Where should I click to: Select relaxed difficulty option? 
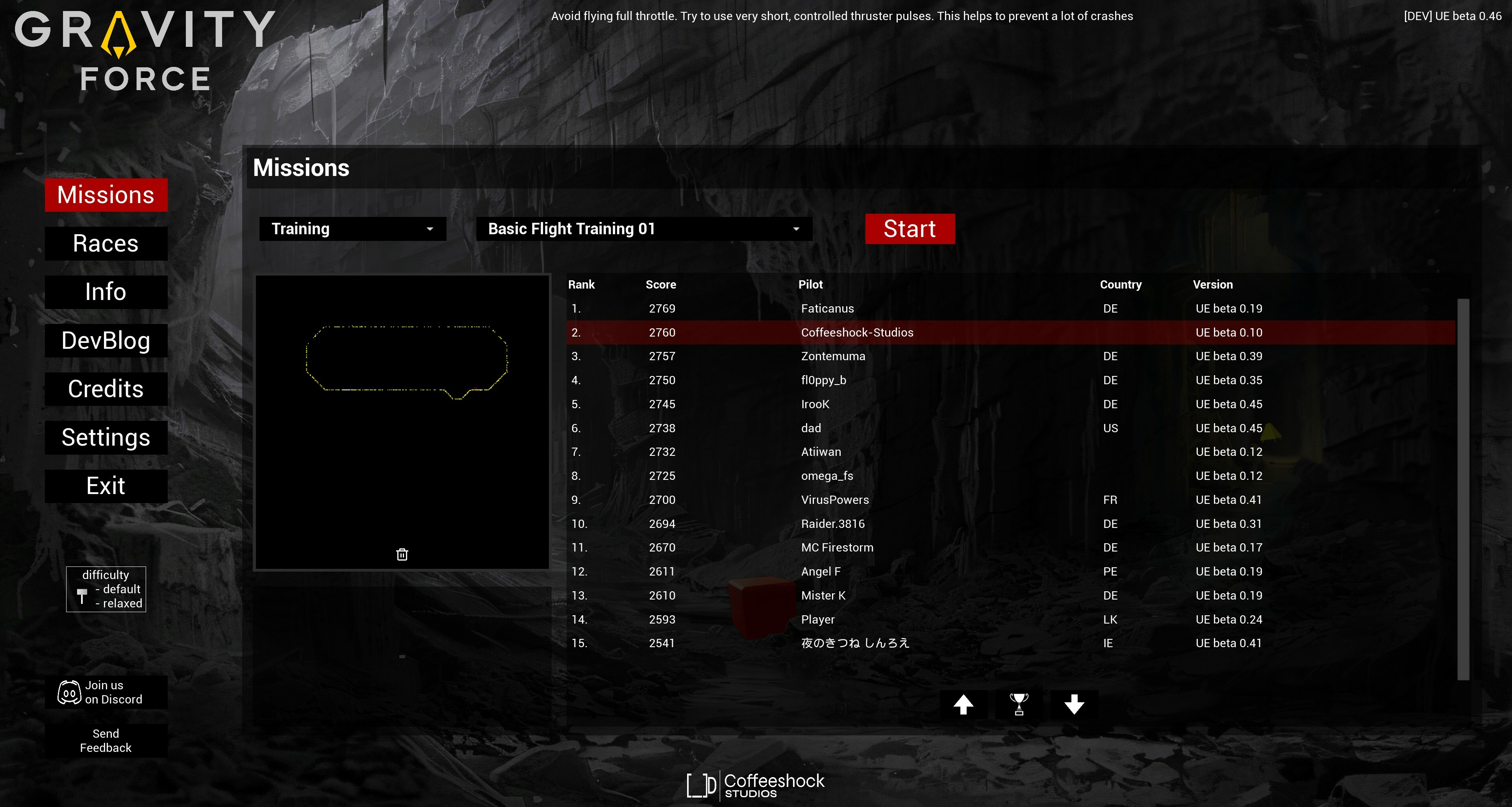pyautogui.click(x=119, y=603)
